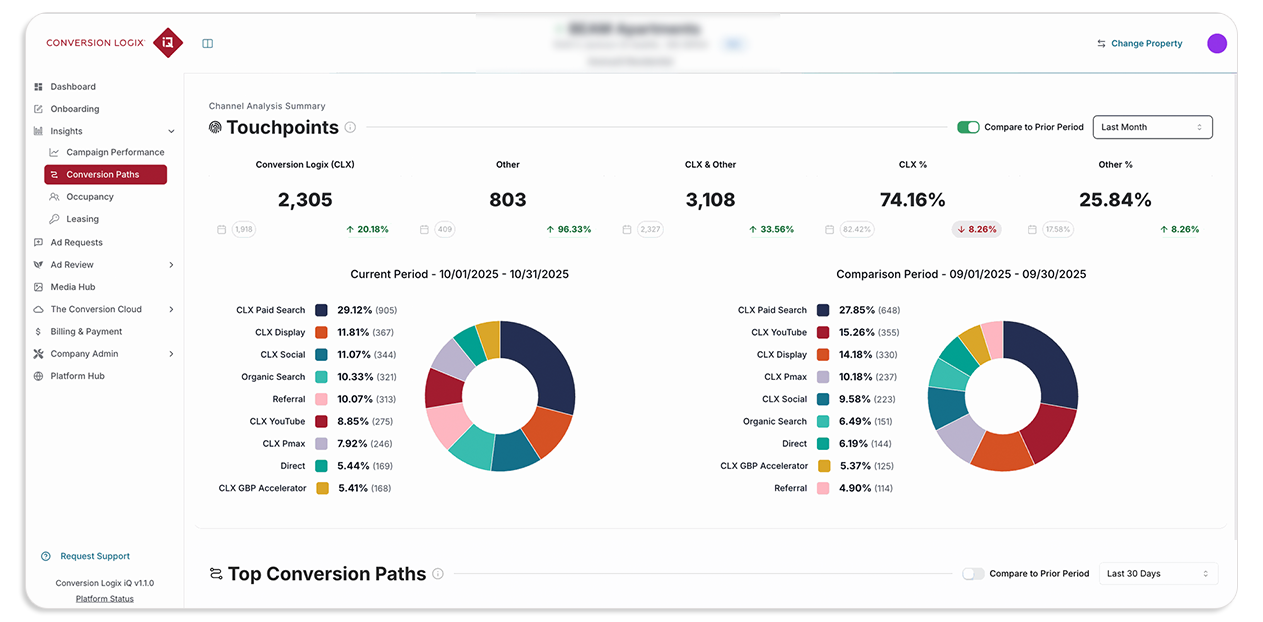Expand The Conversion Cloud chevron
Viewport: 1263px width, 622px height.
[x=171, y=309]
